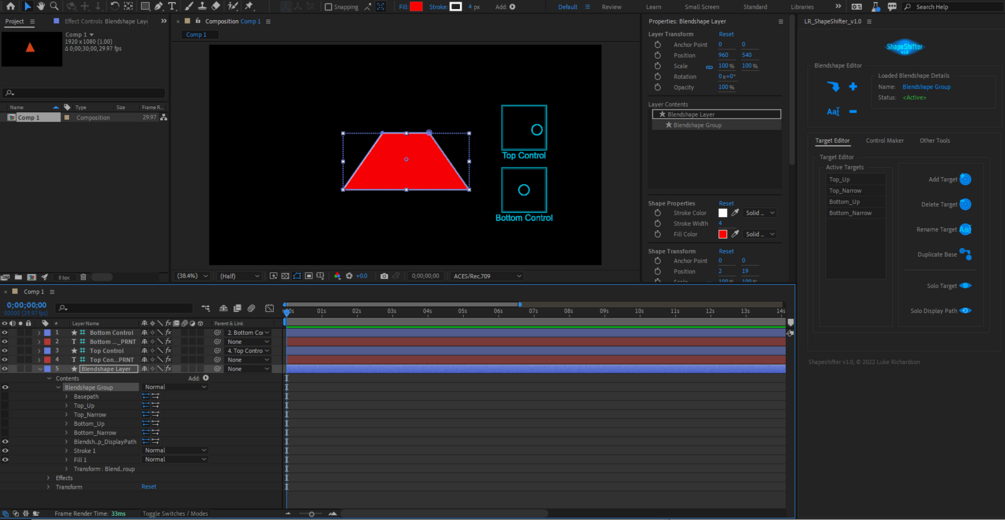Select the Rectangle shape tool

click(145, 6)
